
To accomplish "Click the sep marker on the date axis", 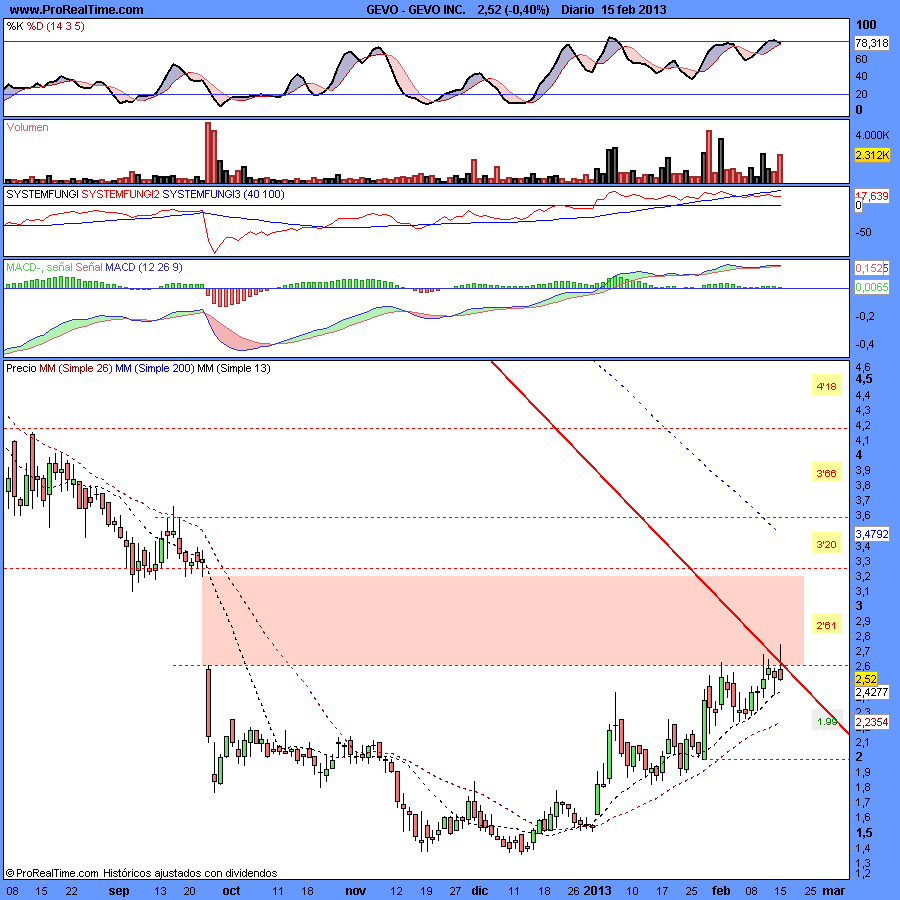I will (119, 891).
